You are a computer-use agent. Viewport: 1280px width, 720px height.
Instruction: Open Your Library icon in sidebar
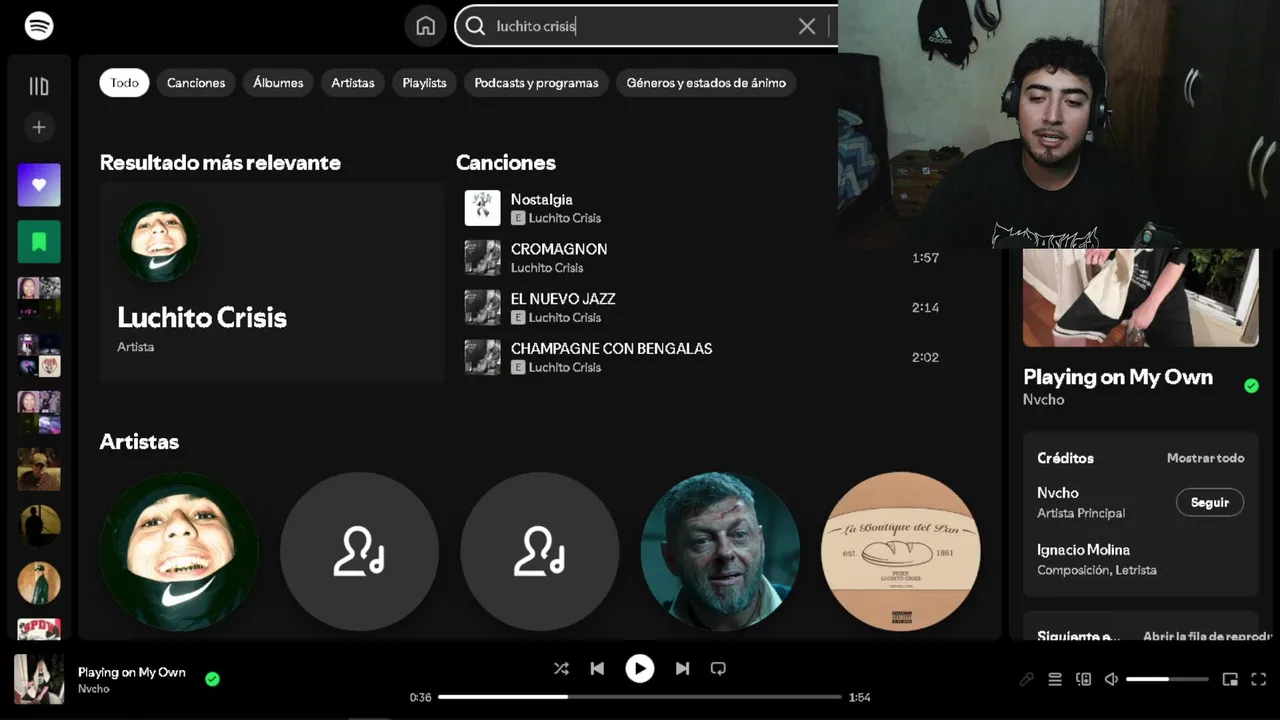pos(39,87)
